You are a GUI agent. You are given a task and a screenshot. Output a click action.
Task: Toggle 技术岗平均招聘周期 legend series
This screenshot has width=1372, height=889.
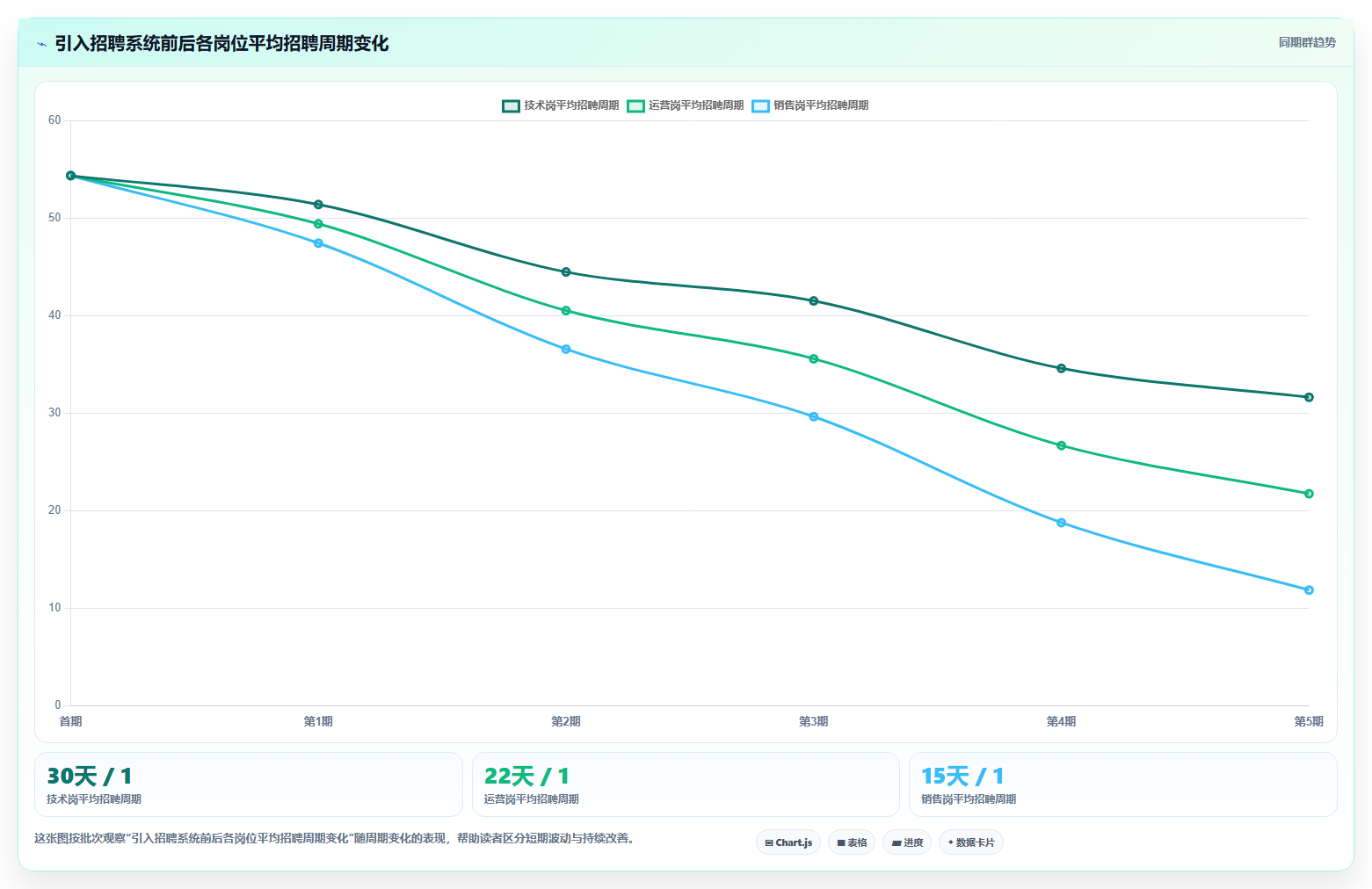pos(561,105)
